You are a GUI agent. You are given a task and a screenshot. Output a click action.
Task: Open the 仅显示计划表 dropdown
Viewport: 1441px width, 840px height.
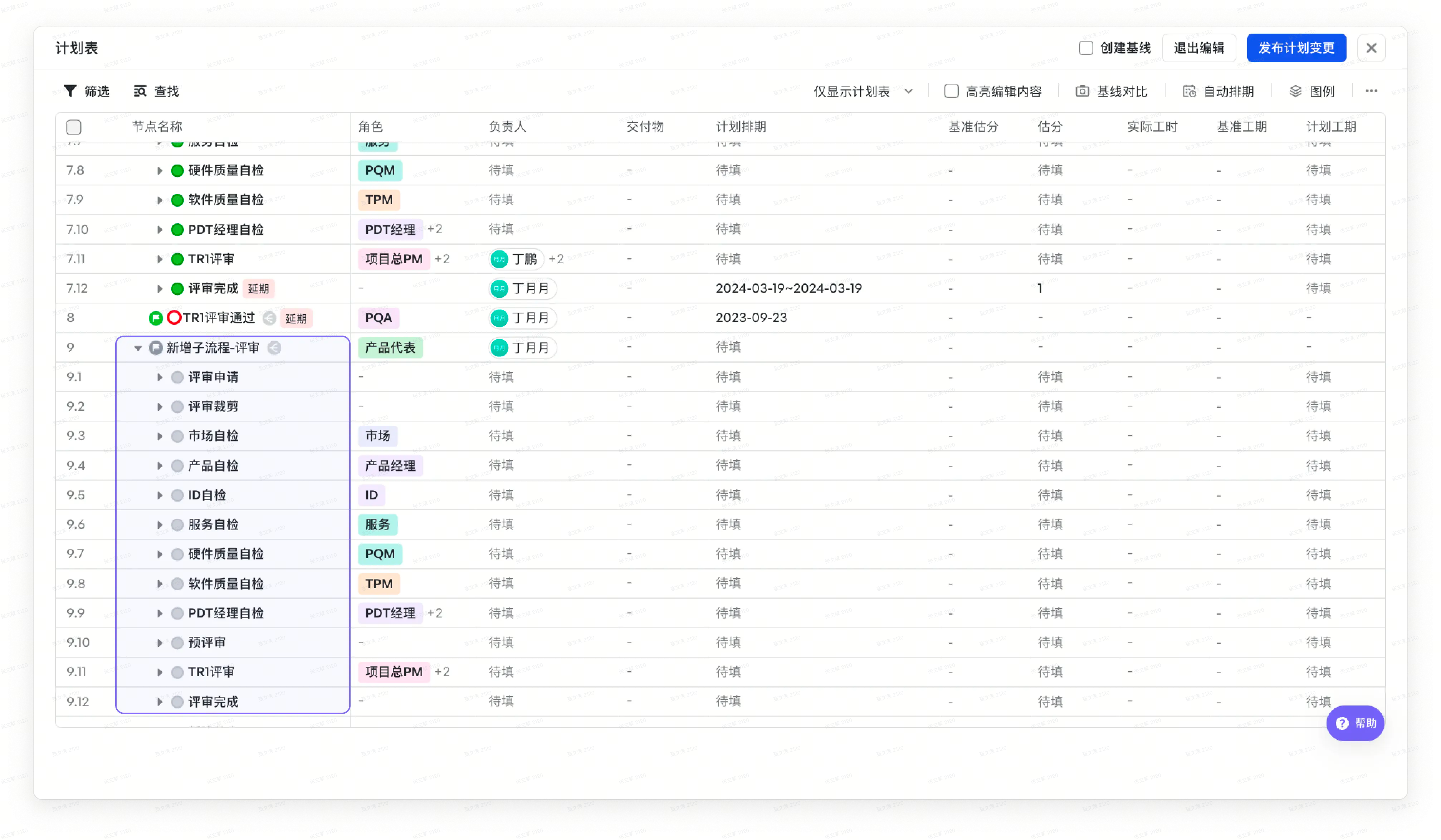[863, 92]
